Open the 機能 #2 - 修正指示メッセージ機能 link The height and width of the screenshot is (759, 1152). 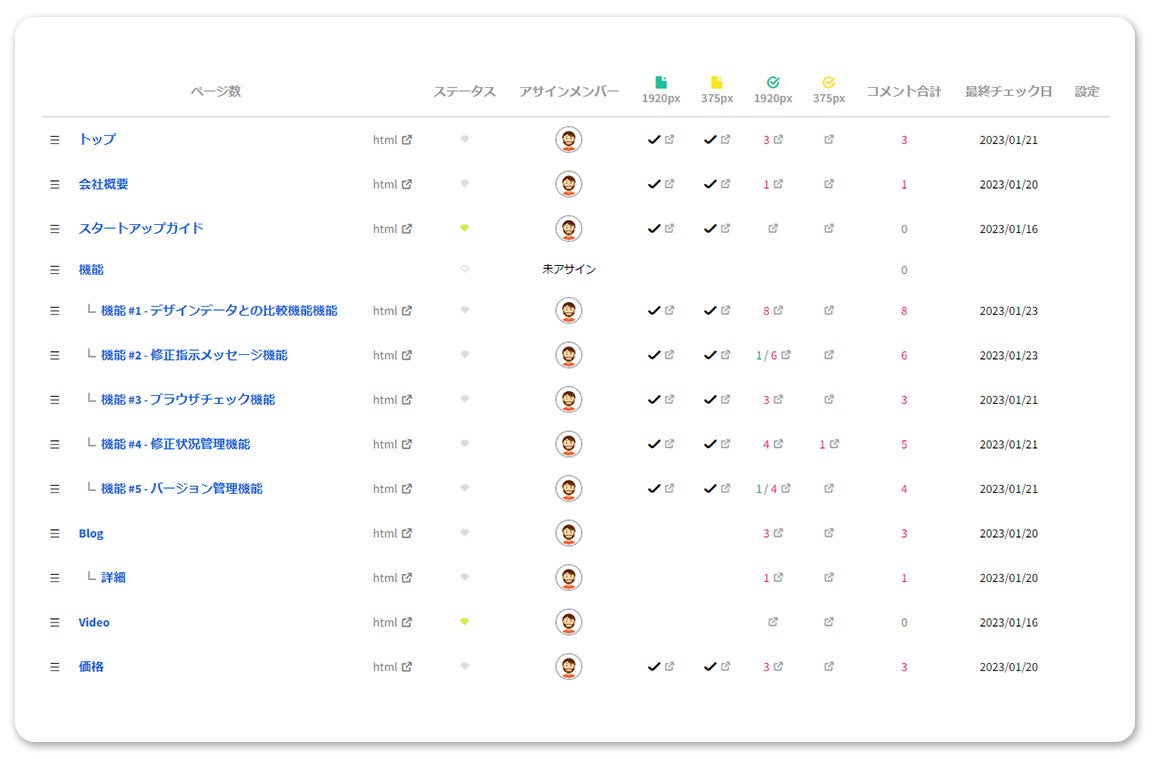[194, 355]
